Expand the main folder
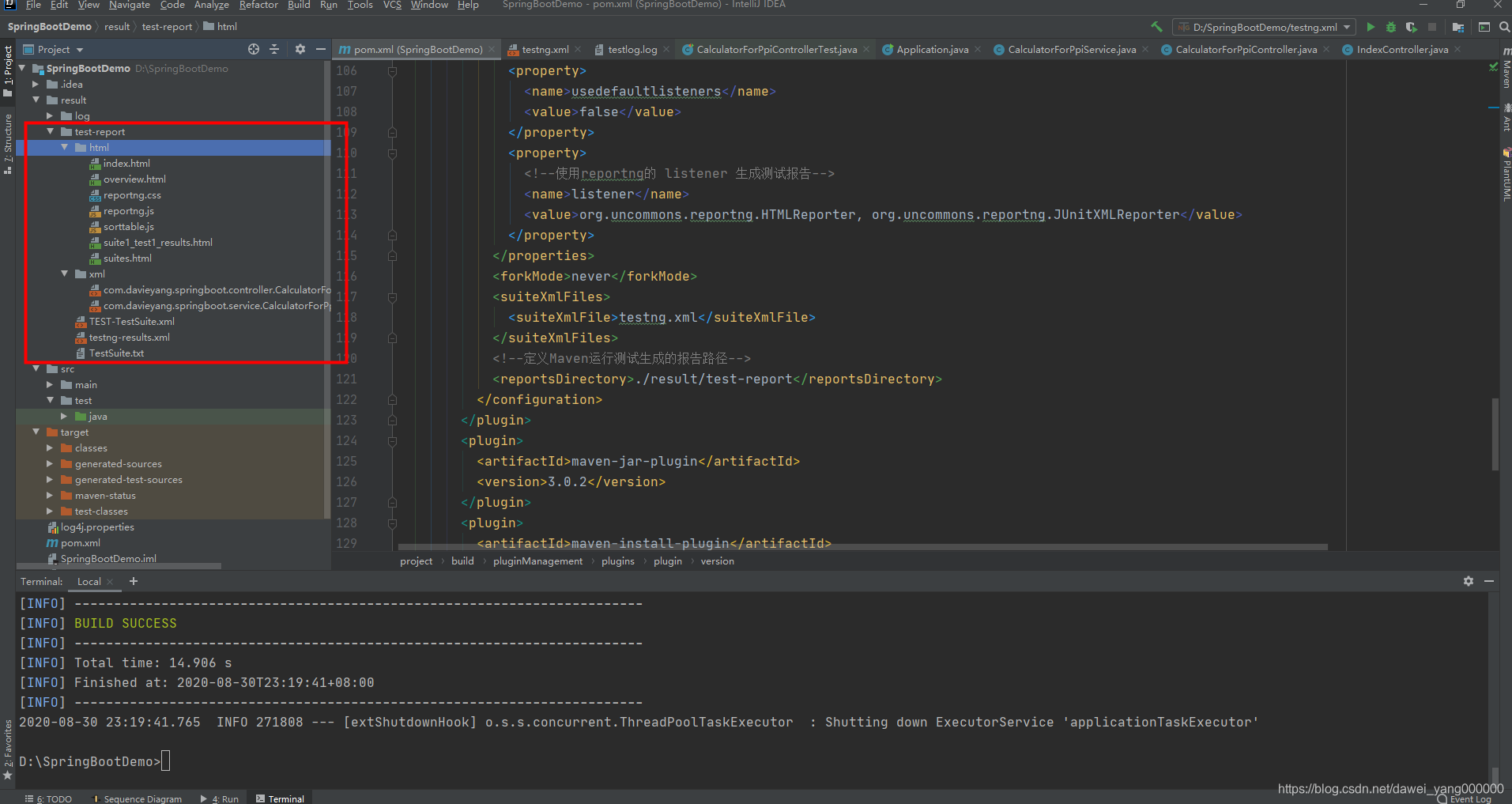 coord(51,385)
